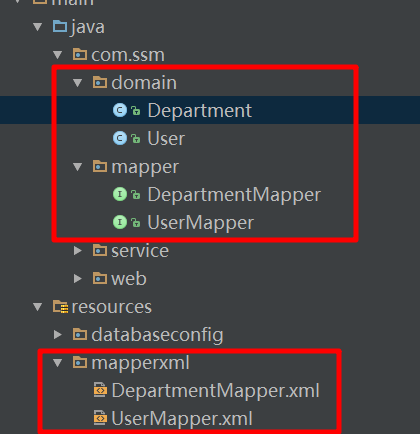Click the UserMapper interface icon
Image resolution: width=420 pixels, height=434 pixels.
120,222
